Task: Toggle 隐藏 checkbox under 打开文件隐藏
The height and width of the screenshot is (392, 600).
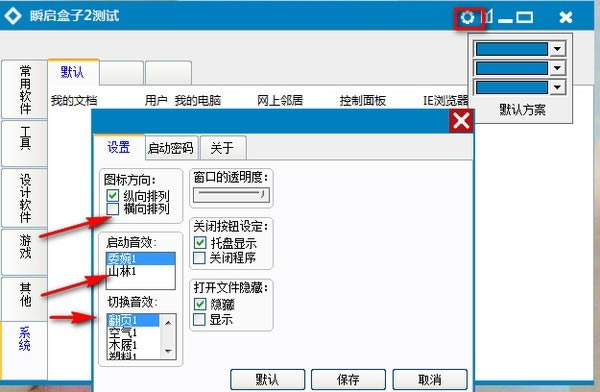Action: (200, 304)
